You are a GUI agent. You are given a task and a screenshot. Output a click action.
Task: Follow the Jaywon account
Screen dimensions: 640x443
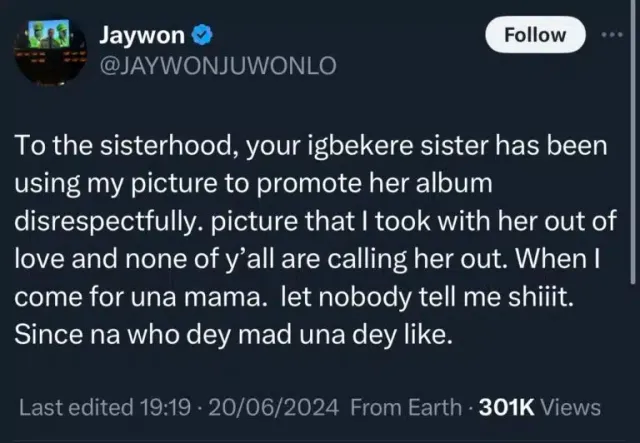535,35
